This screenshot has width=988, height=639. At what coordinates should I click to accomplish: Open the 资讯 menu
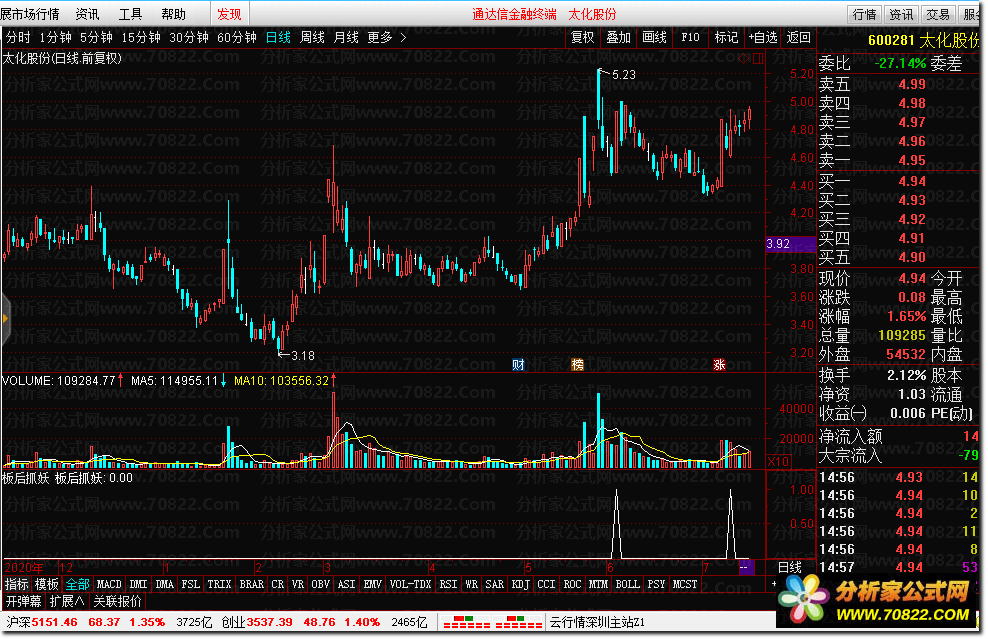point(87,14)
